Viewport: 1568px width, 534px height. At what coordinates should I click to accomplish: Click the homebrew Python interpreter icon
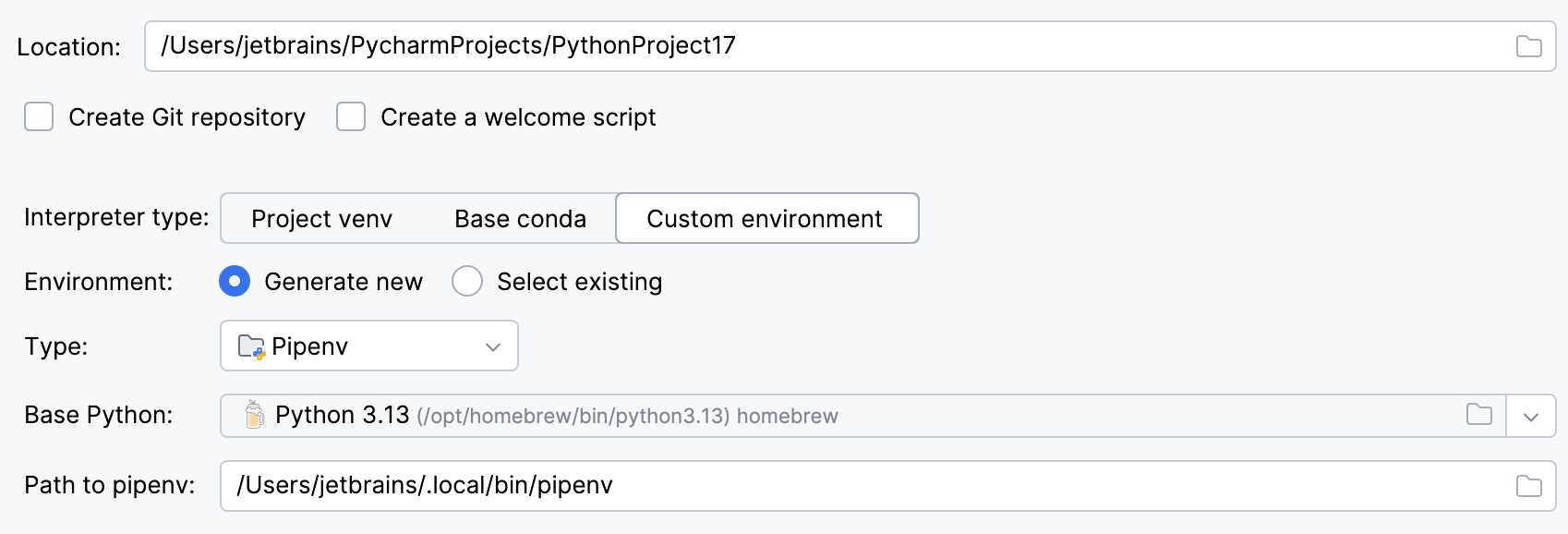click(254, 415)
